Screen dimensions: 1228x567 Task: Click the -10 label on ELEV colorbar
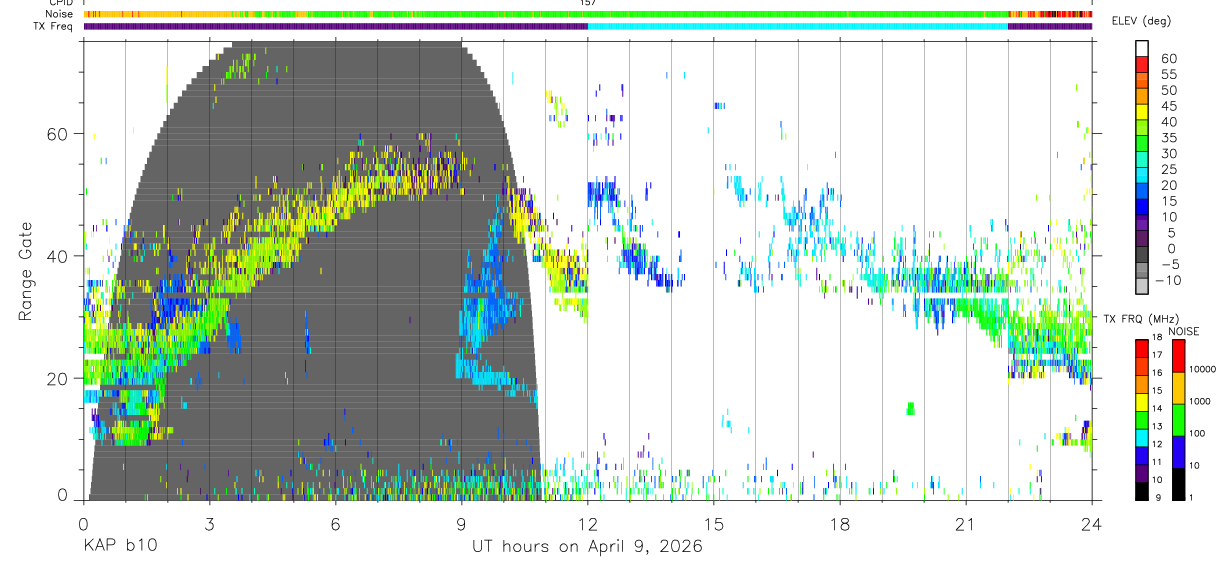point(1167,281)
